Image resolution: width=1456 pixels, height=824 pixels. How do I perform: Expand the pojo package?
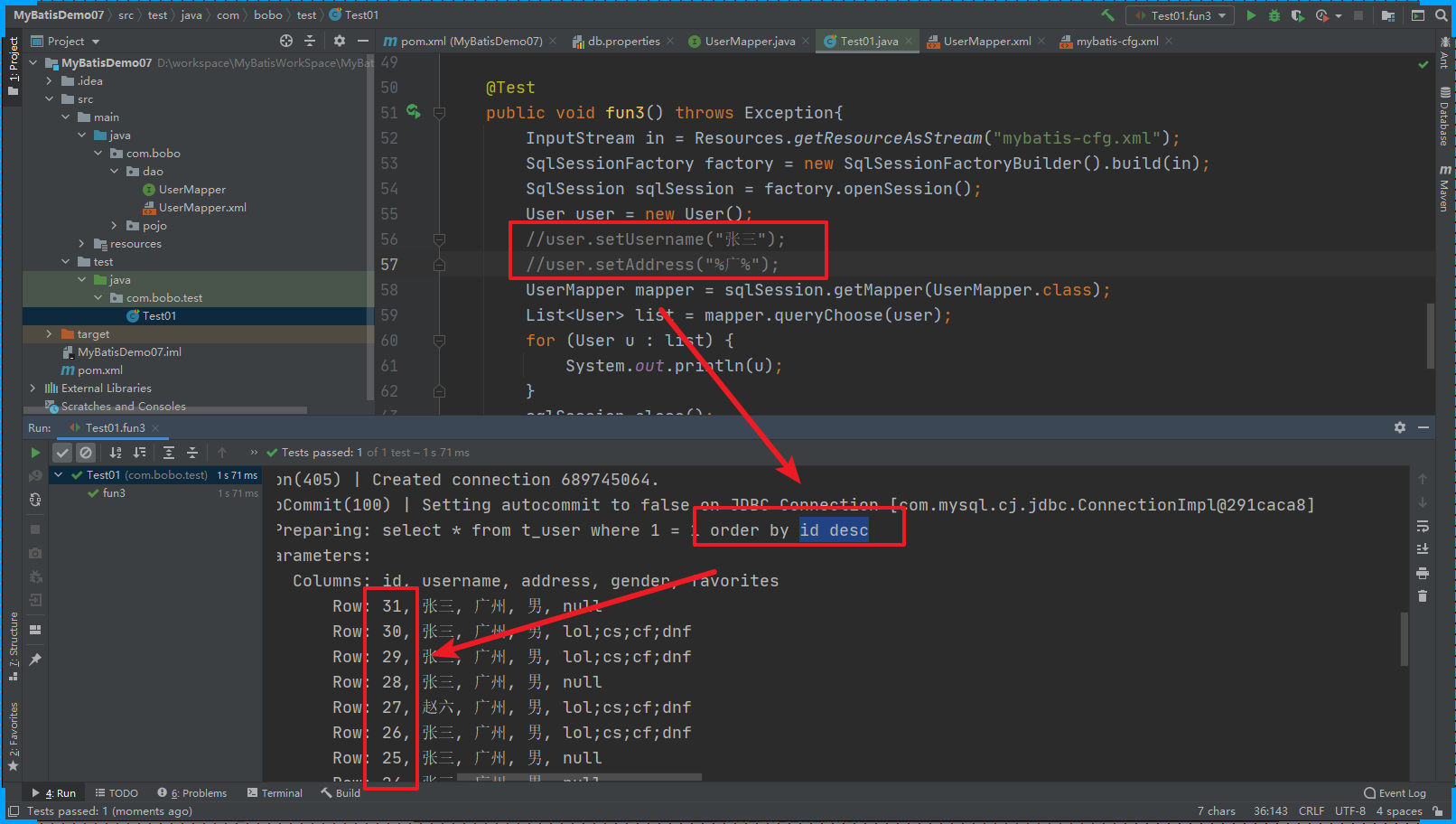pyautogui.click(x=115, y=226)
